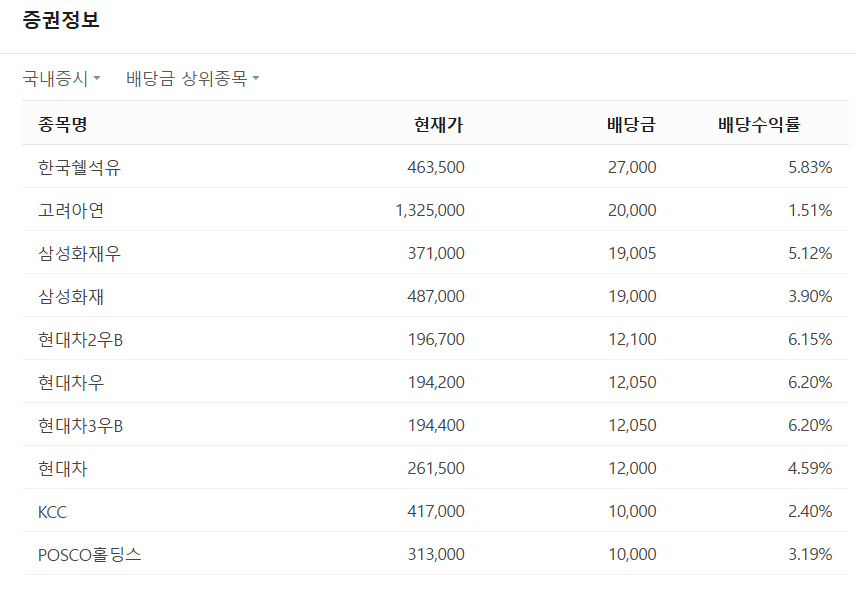Select the dividend yield 1.51%
Image resolution: width=856 pixels, height=591 pixels.
click(x=810, y=210)
